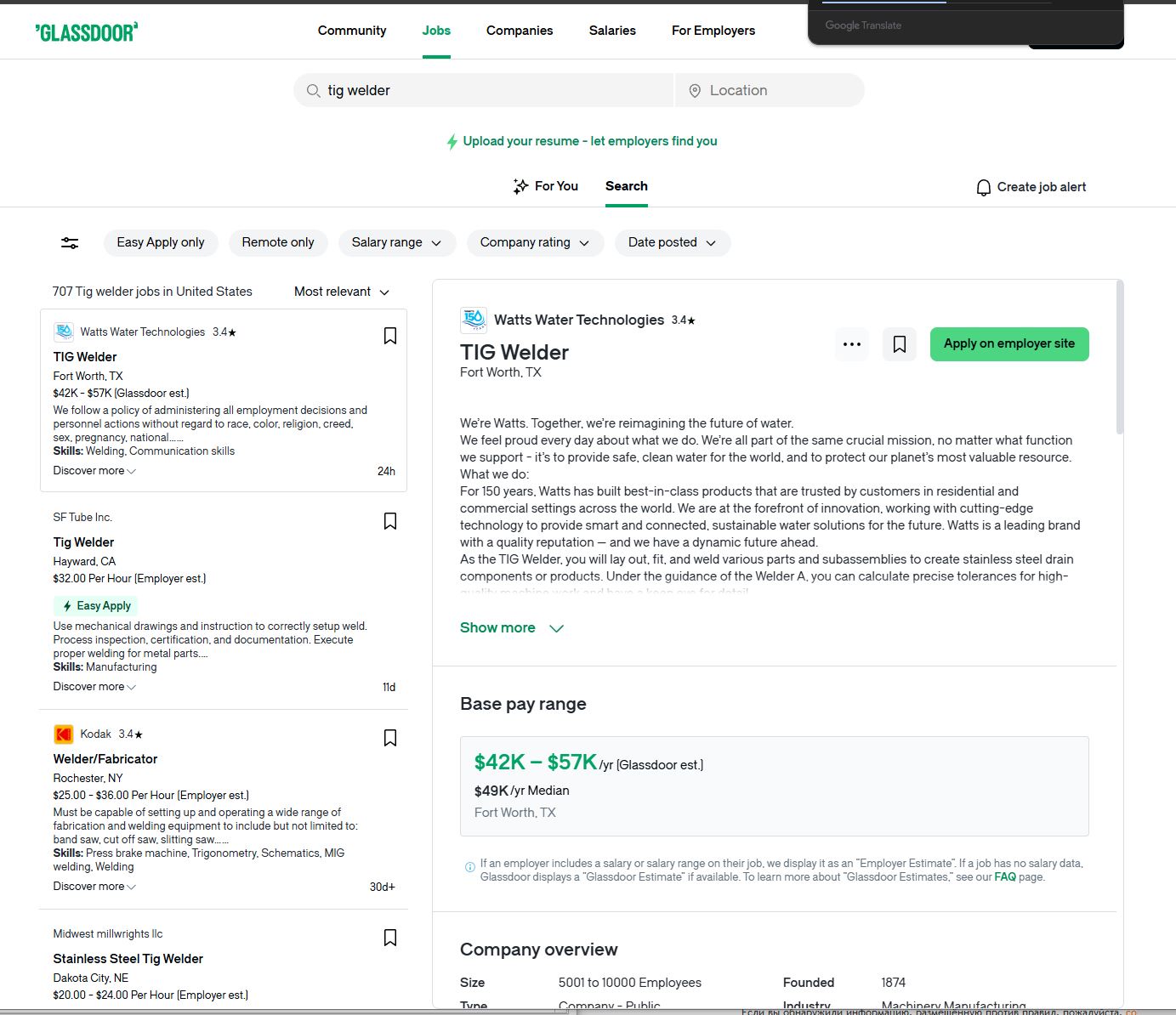Open the Welder/Fabricator job title
This screenshot has height=1015, width=1176.
tap(105, 759)
